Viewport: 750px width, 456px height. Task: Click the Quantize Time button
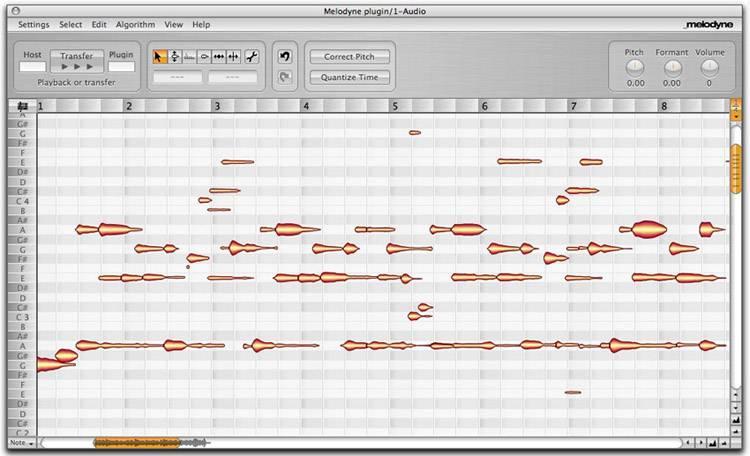pyautogui.click(x=350, y=77)
